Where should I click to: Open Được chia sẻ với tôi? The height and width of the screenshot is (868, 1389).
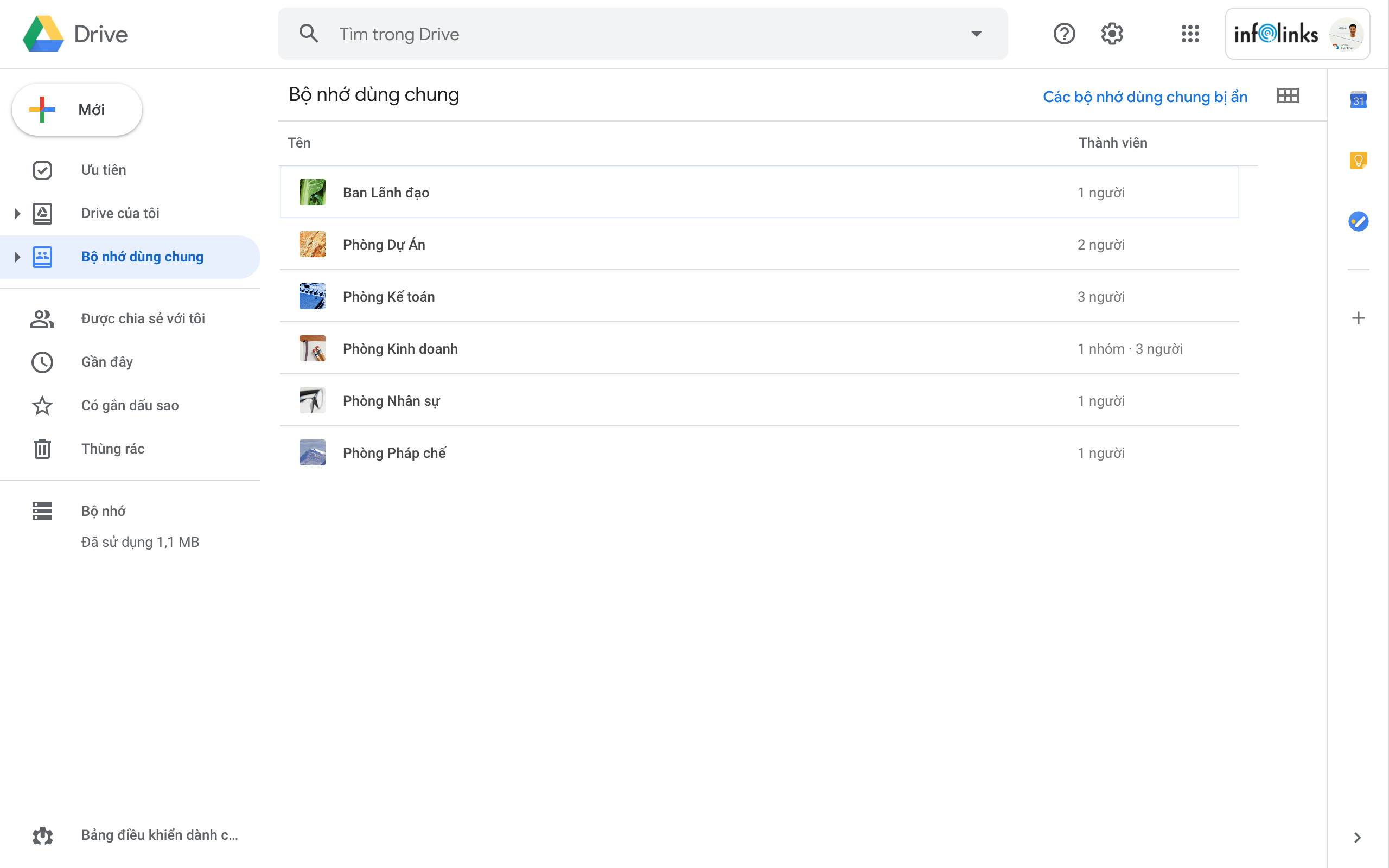tap(143, 318)
